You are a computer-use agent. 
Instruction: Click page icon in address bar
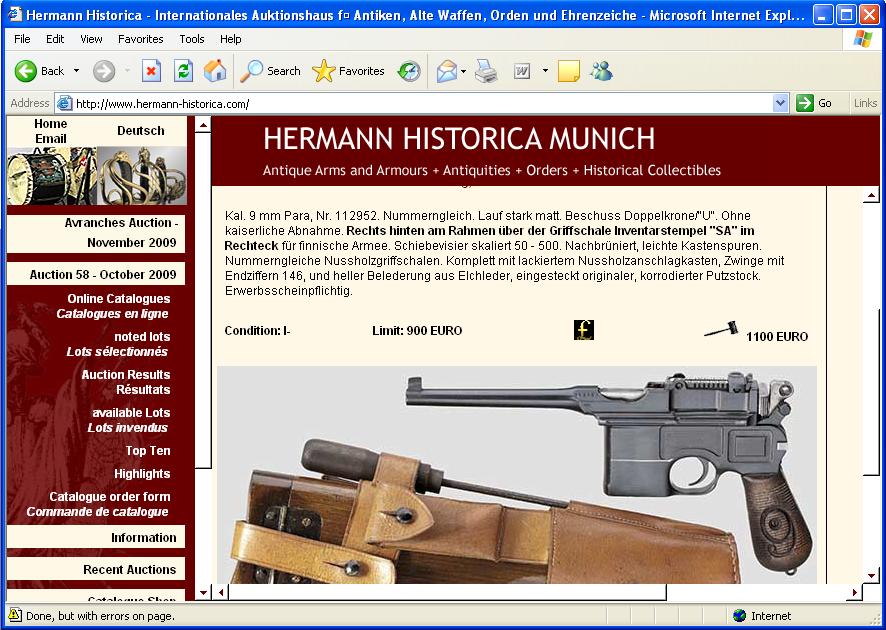[x=65, y=103]
